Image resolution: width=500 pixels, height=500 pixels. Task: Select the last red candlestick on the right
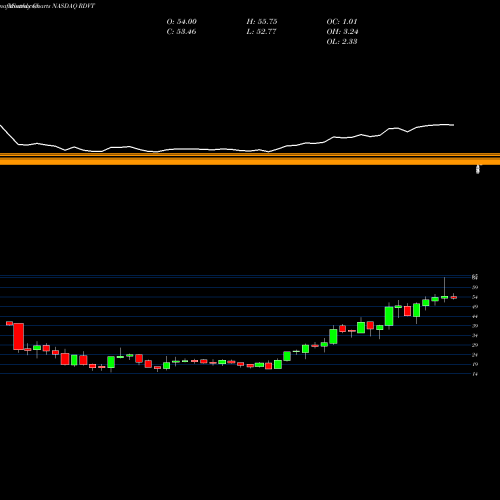click(x=454, y=297)
